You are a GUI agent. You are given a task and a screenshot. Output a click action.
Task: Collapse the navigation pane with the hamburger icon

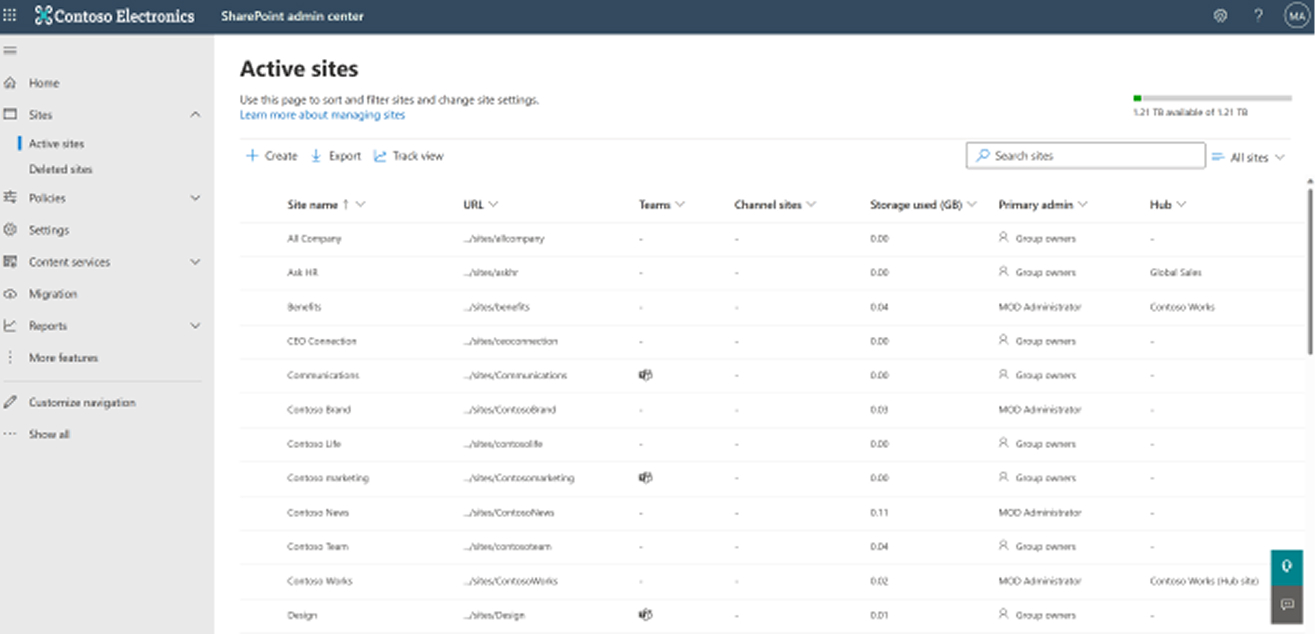pyautogui.click(x=10, y=50)
